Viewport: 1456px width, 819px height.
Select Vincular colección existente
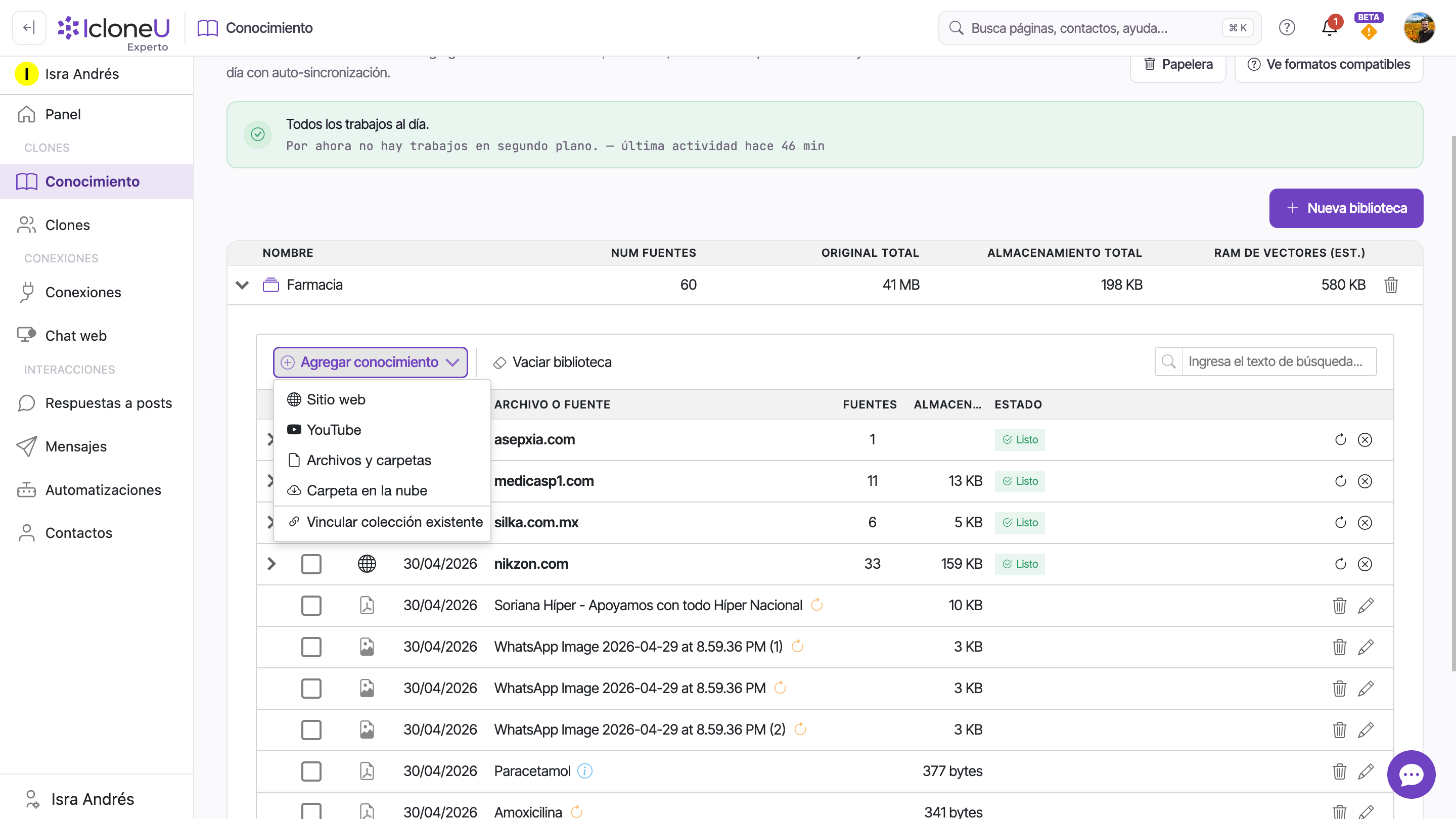[x=382, y=522]
